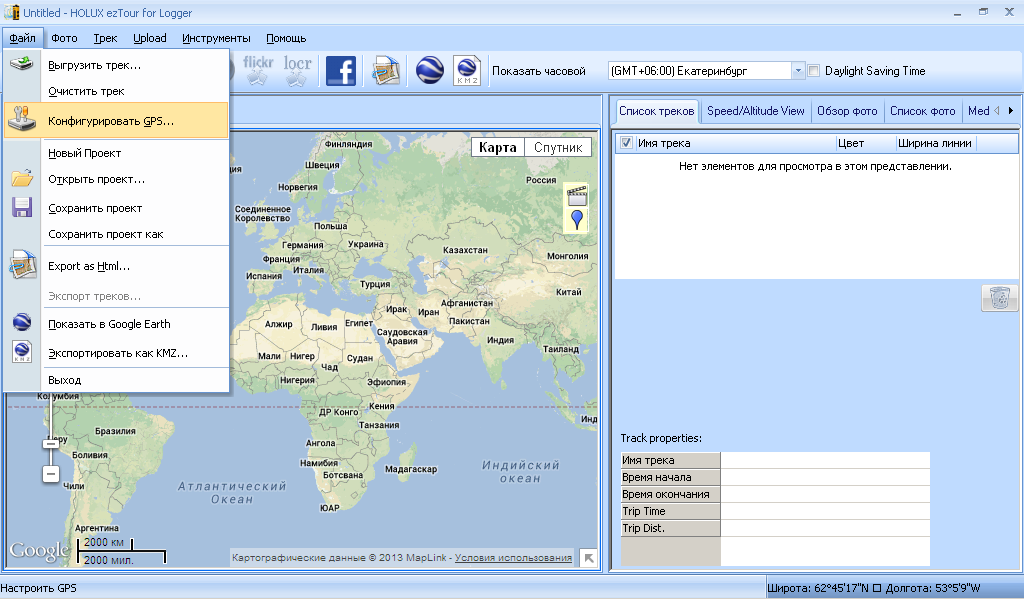Click the Ширина линии column header

click(x=935, y=143)
